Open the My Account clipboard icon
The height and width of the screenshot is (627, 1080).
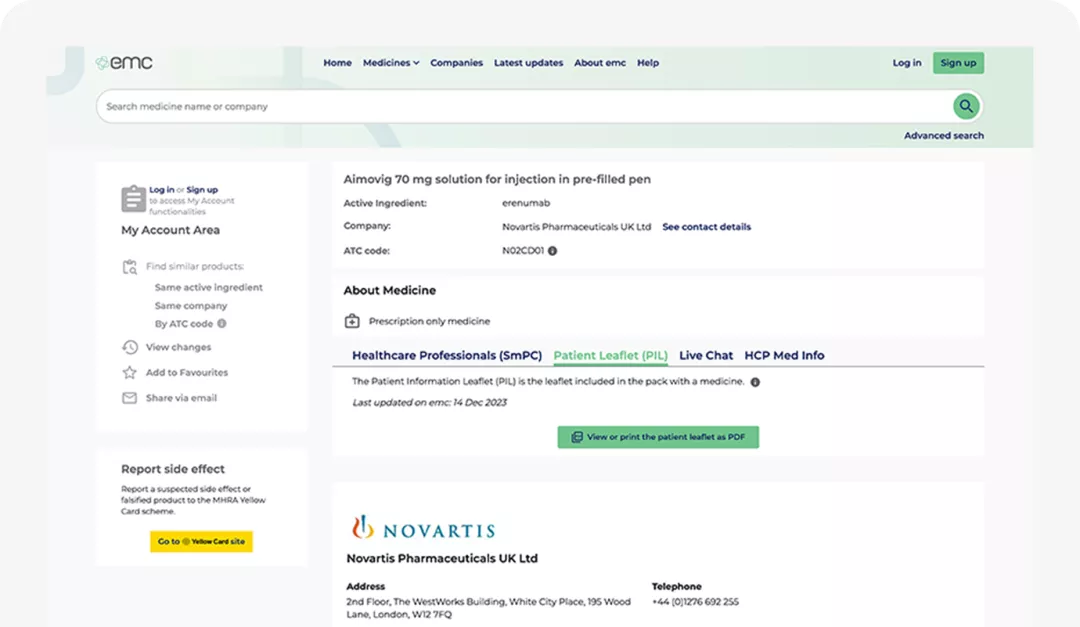[133, 198]
